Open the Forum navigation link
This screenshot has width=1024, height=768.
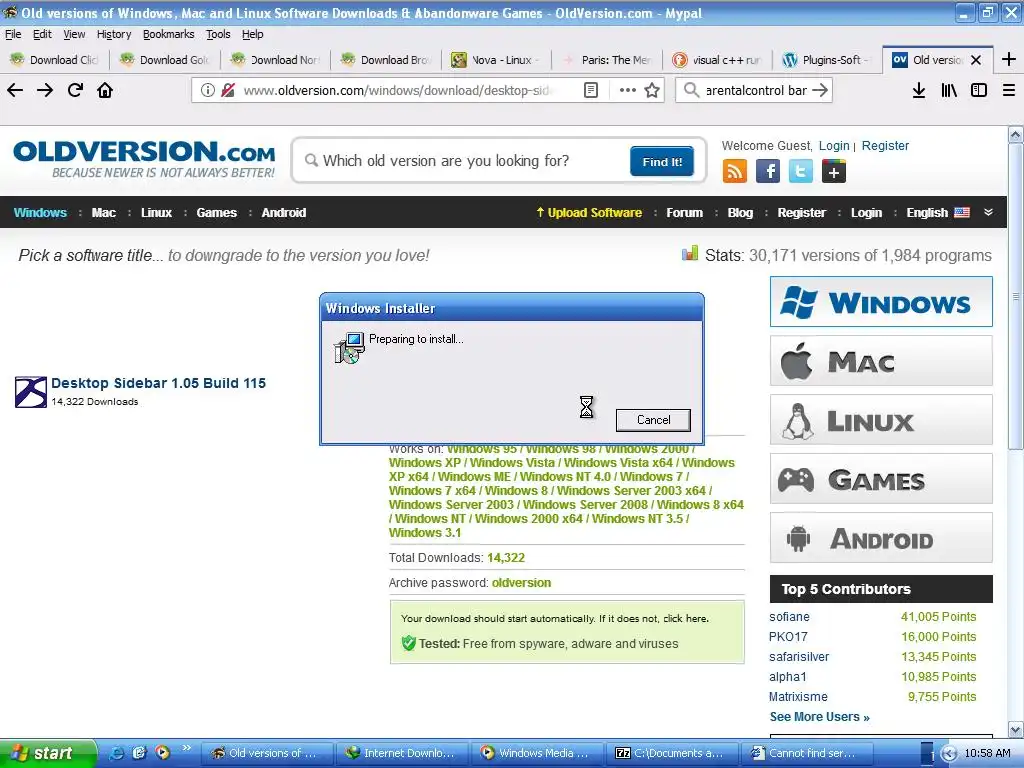pyautogui.click(x=684, y=212)
